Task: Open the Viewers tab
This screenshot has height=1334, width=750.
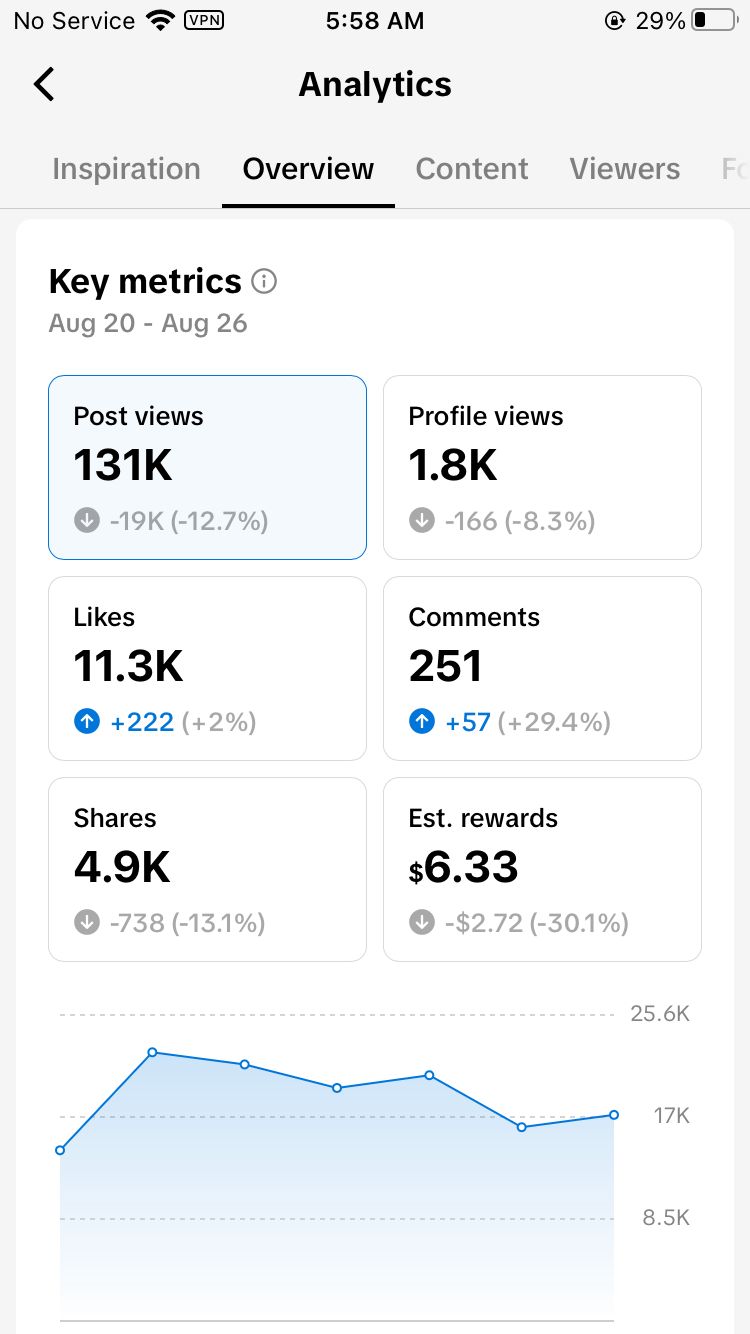Action: [x=625, y=169]
